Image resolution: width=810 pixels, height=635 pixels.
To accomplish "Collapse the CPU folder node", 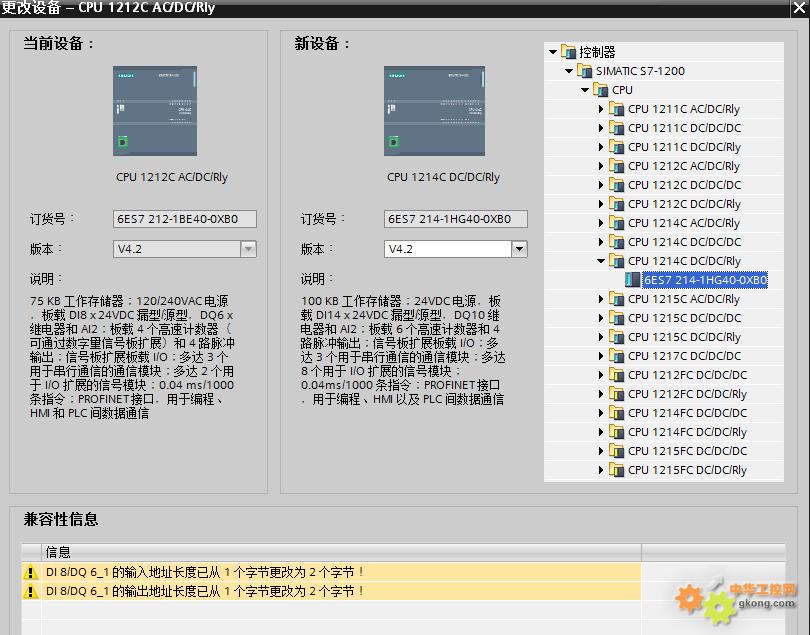I will click(585, 90).
